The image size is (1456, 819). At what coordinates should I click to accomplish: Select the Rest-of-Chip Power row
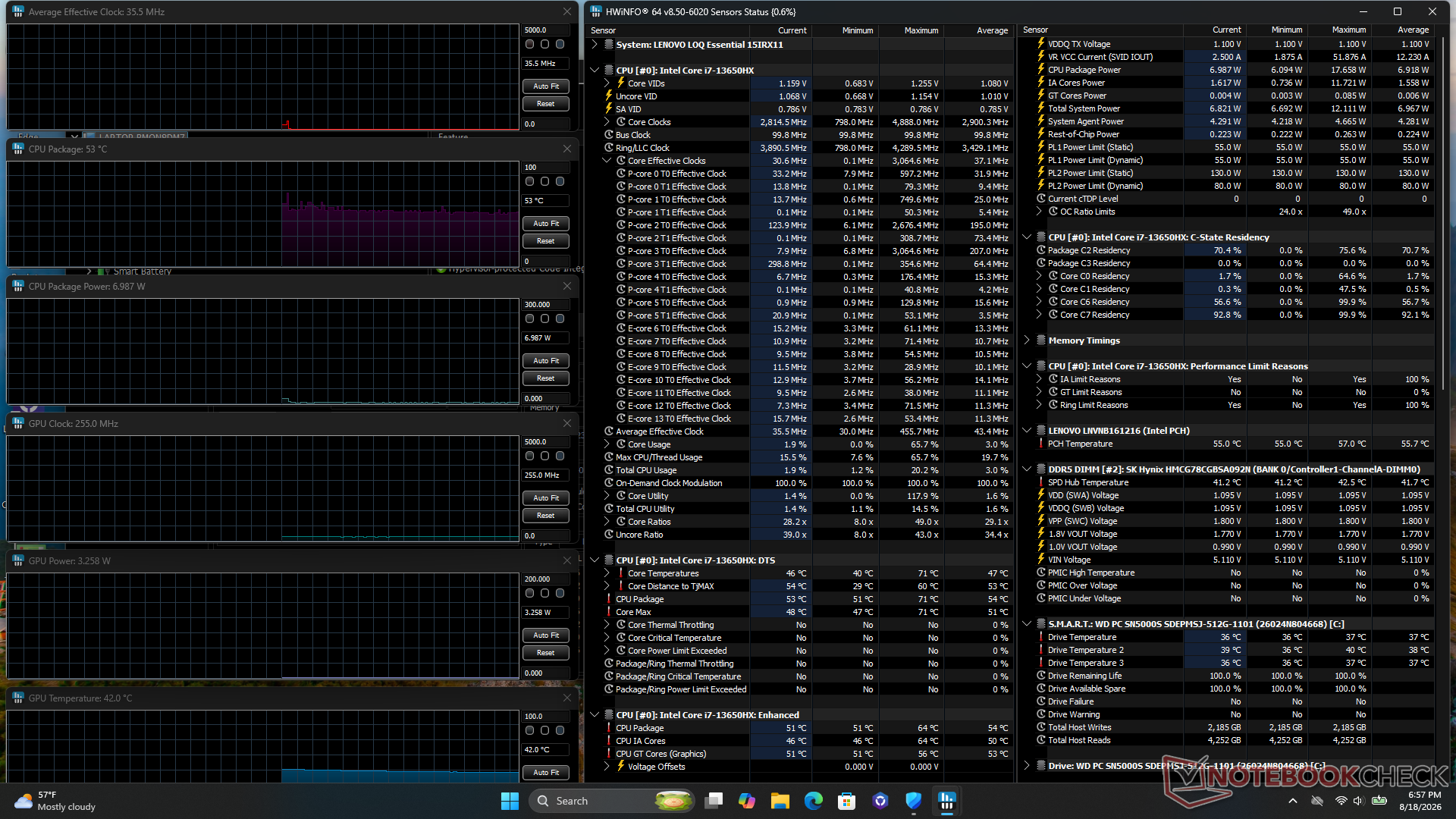coord(1228,134)
